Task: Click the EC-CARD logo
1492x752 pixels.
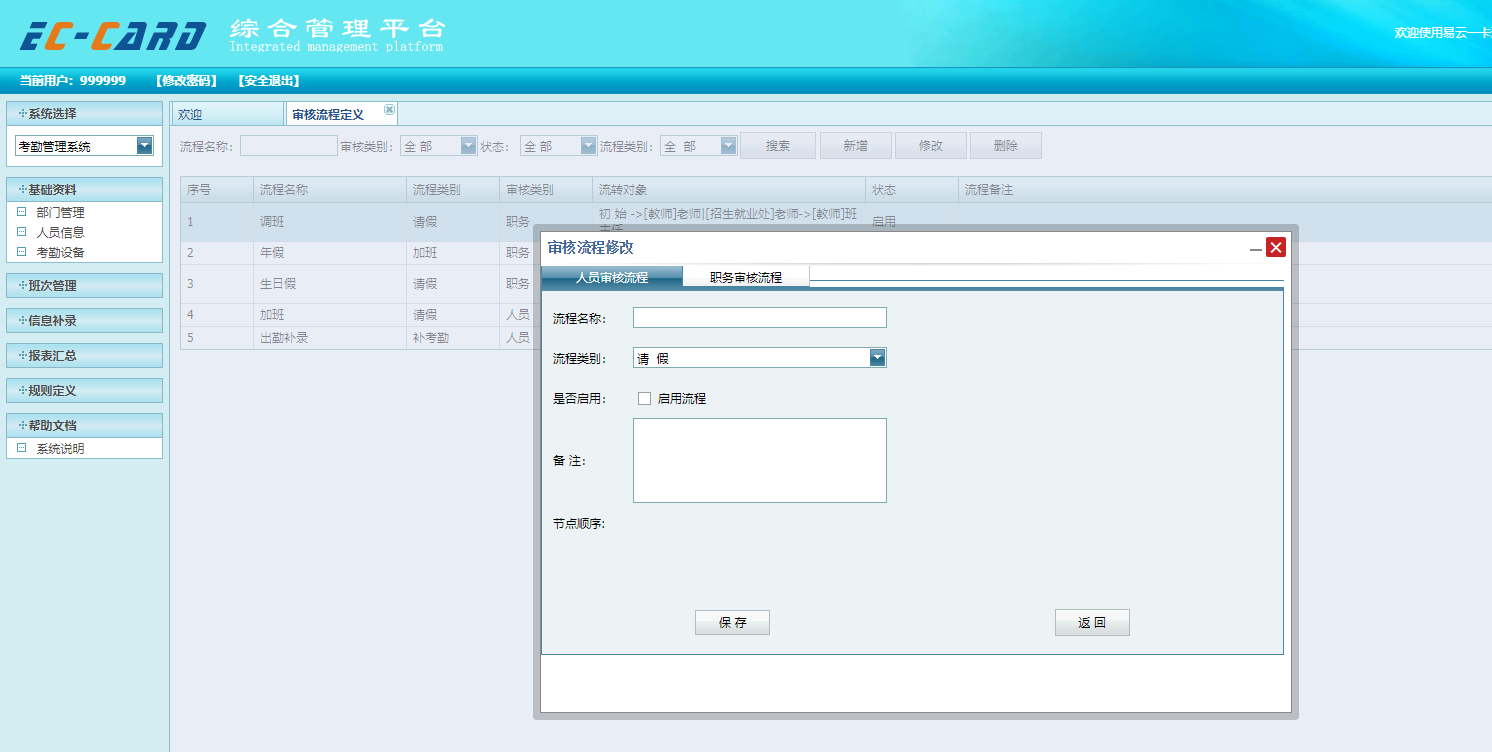Action: (113, 36)
